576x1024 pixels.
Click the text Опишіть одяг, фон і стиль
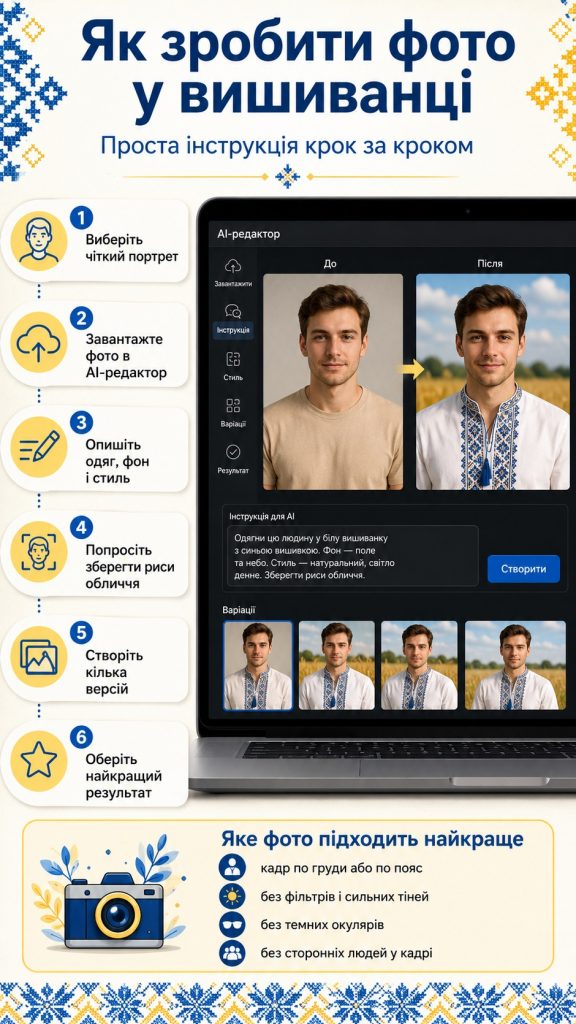(118, 462)
